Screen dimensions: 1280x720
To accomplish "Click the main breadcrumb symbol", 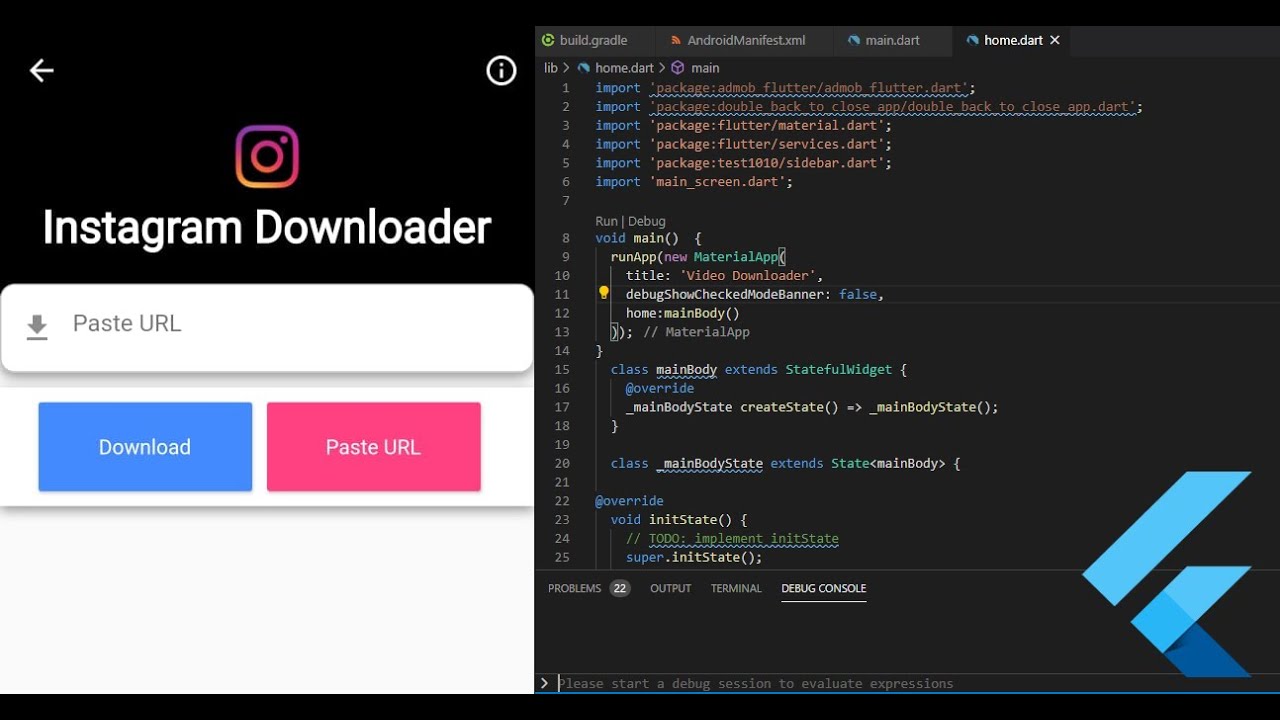I will pyautogui.click(x=705, y=68).
